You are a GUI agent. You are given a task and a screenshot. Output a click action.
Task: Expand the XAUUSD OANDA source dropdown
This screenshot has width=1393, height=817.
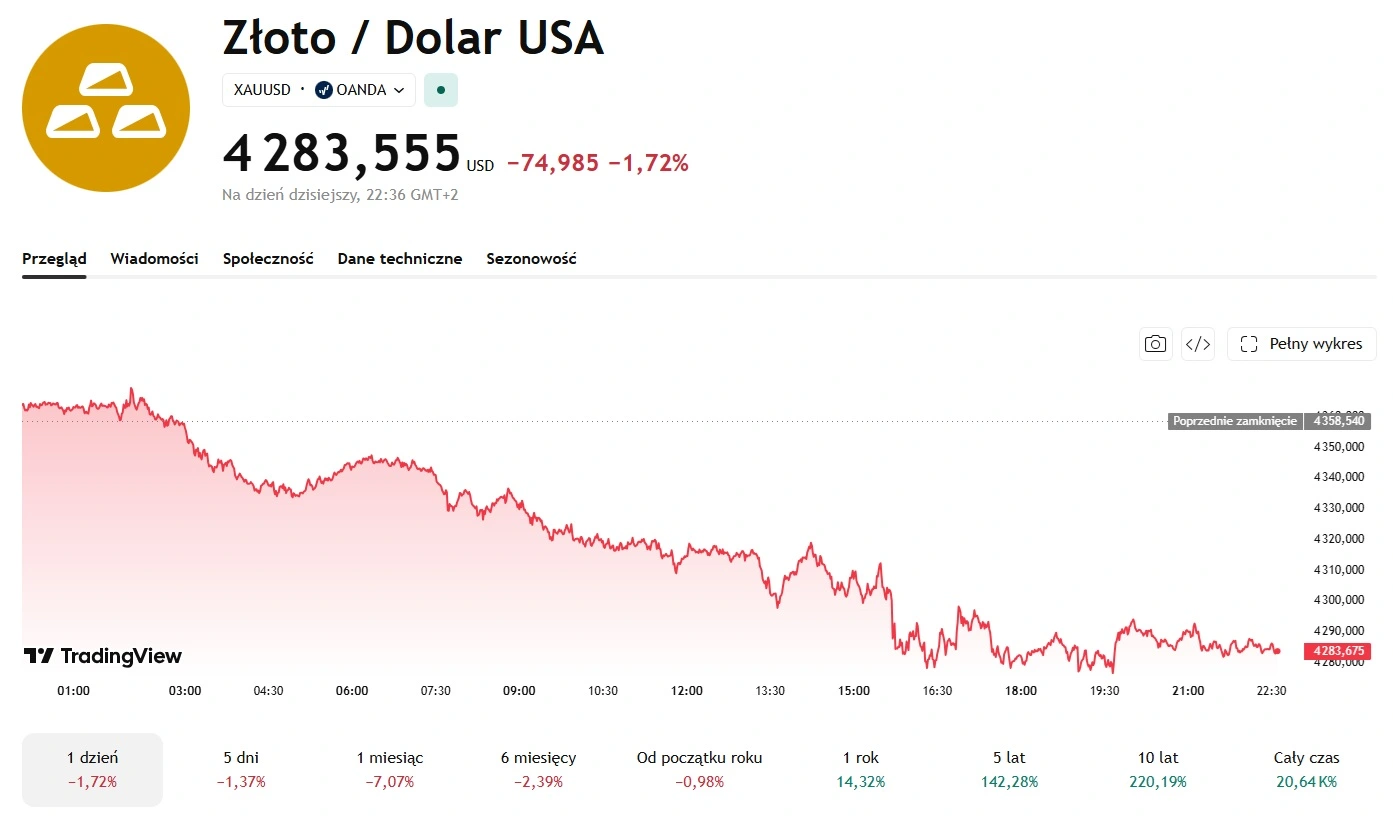pos(319,90)
